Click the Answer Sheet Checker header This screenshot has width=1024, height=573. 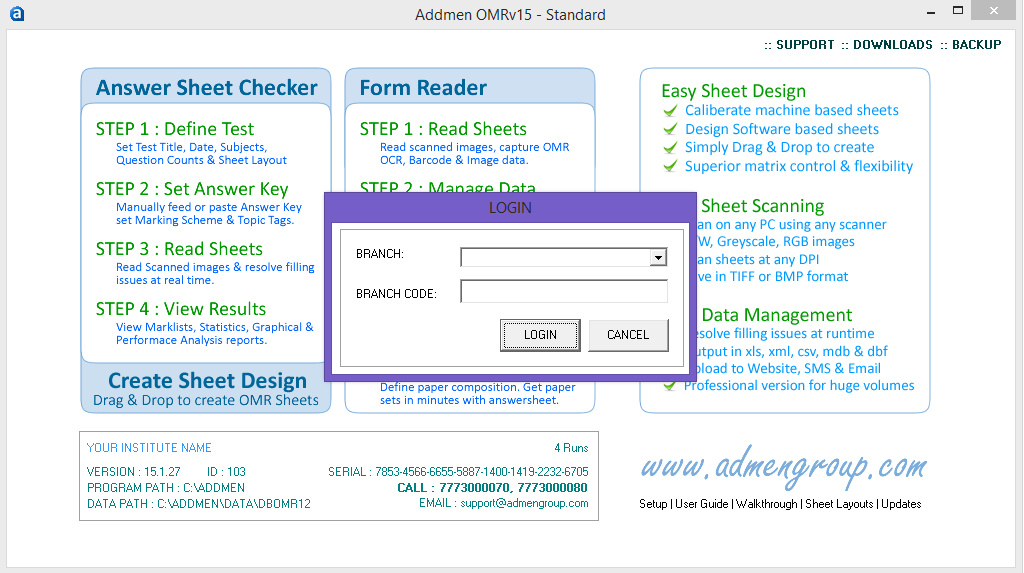coord(206,88)
